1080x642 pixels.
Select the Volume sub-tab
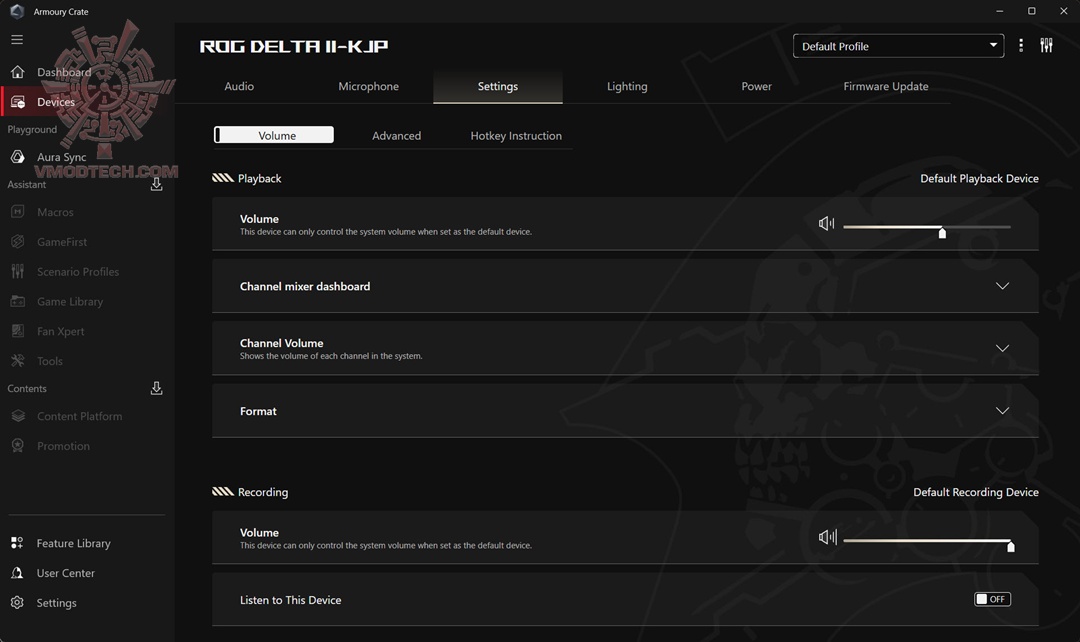[274, 135]
